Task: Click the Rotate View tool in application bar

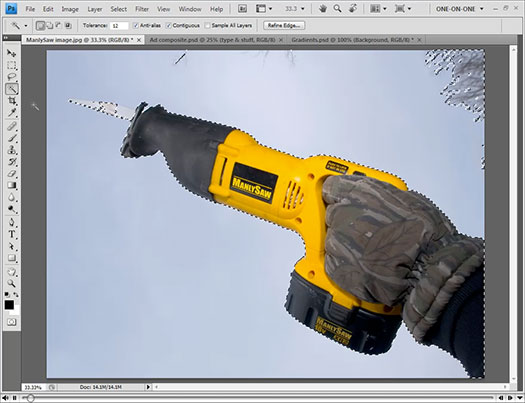Action: coord(352,9)
